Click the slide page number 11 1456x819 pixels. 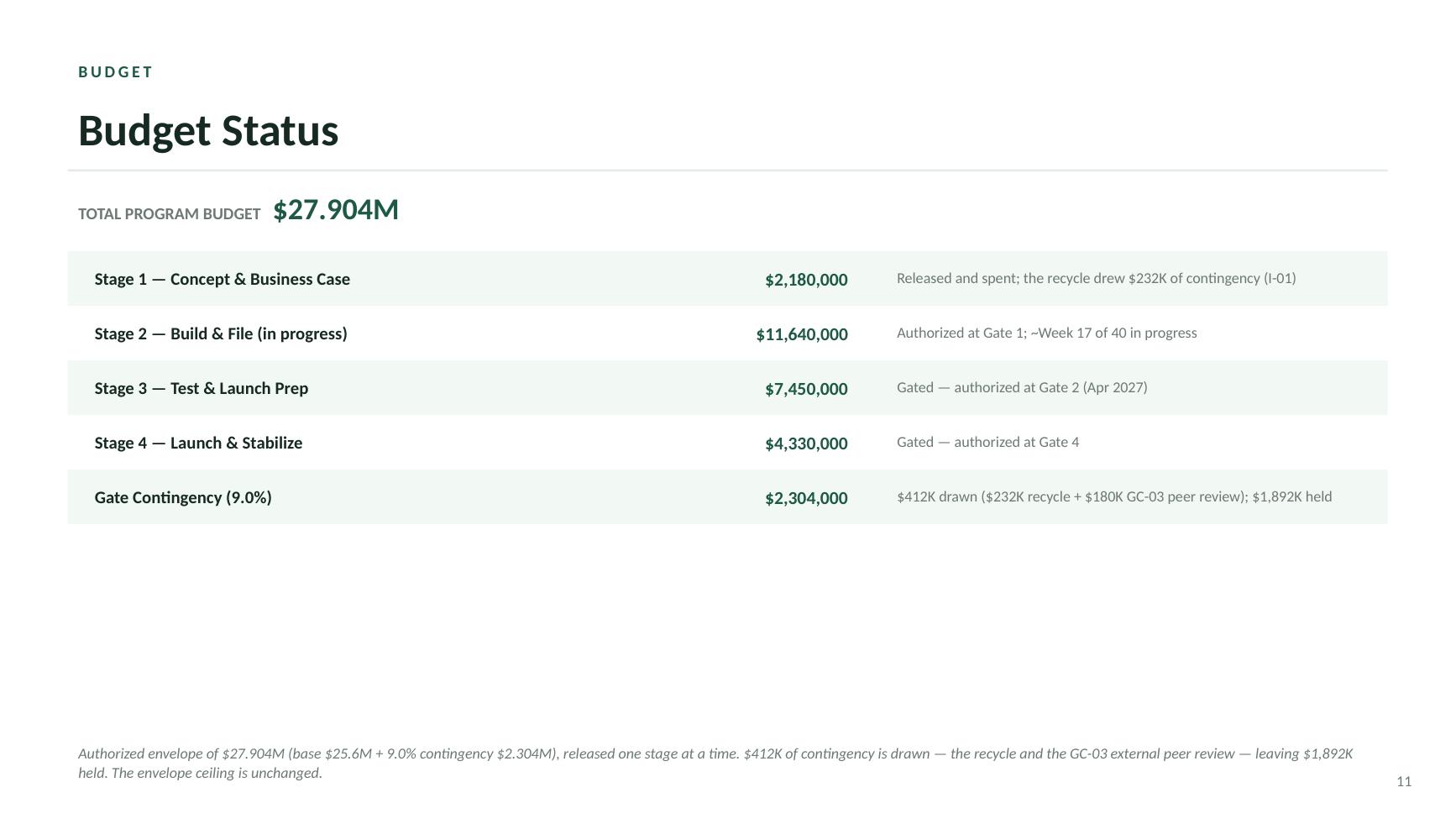click(1404, 782)
